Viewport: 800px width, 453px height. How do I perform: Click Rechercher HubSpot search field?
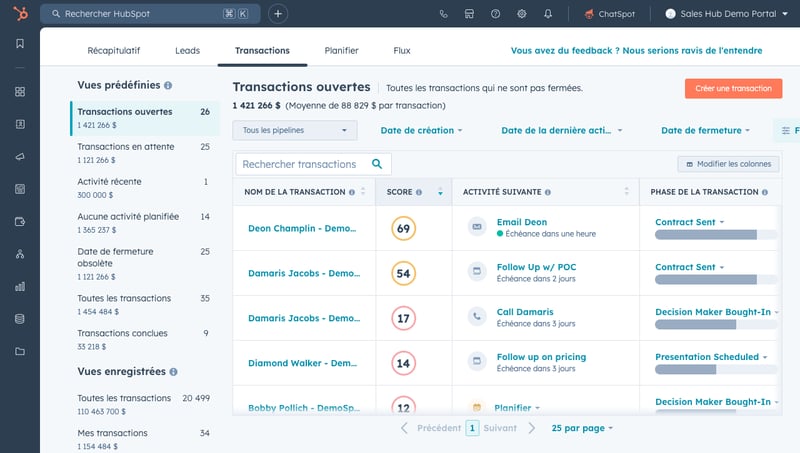151,14
